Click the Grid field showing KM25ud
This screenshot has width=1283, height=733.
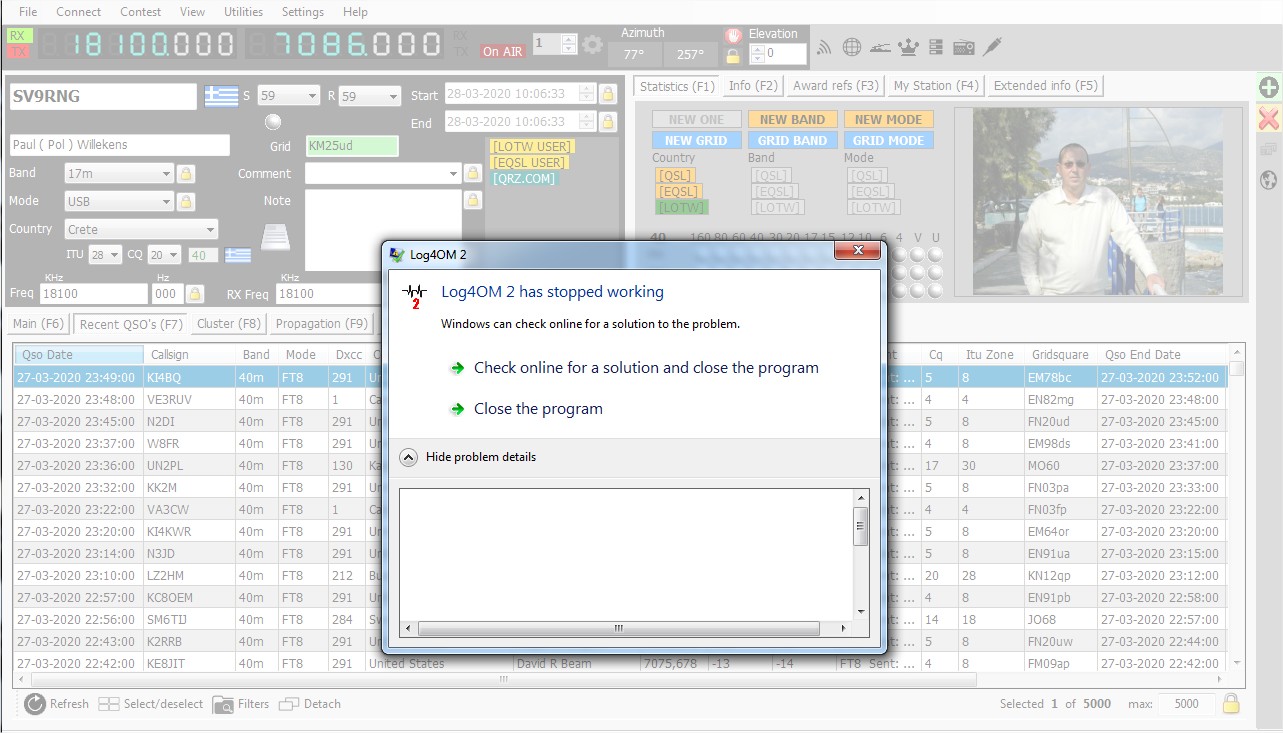(352, 146)
